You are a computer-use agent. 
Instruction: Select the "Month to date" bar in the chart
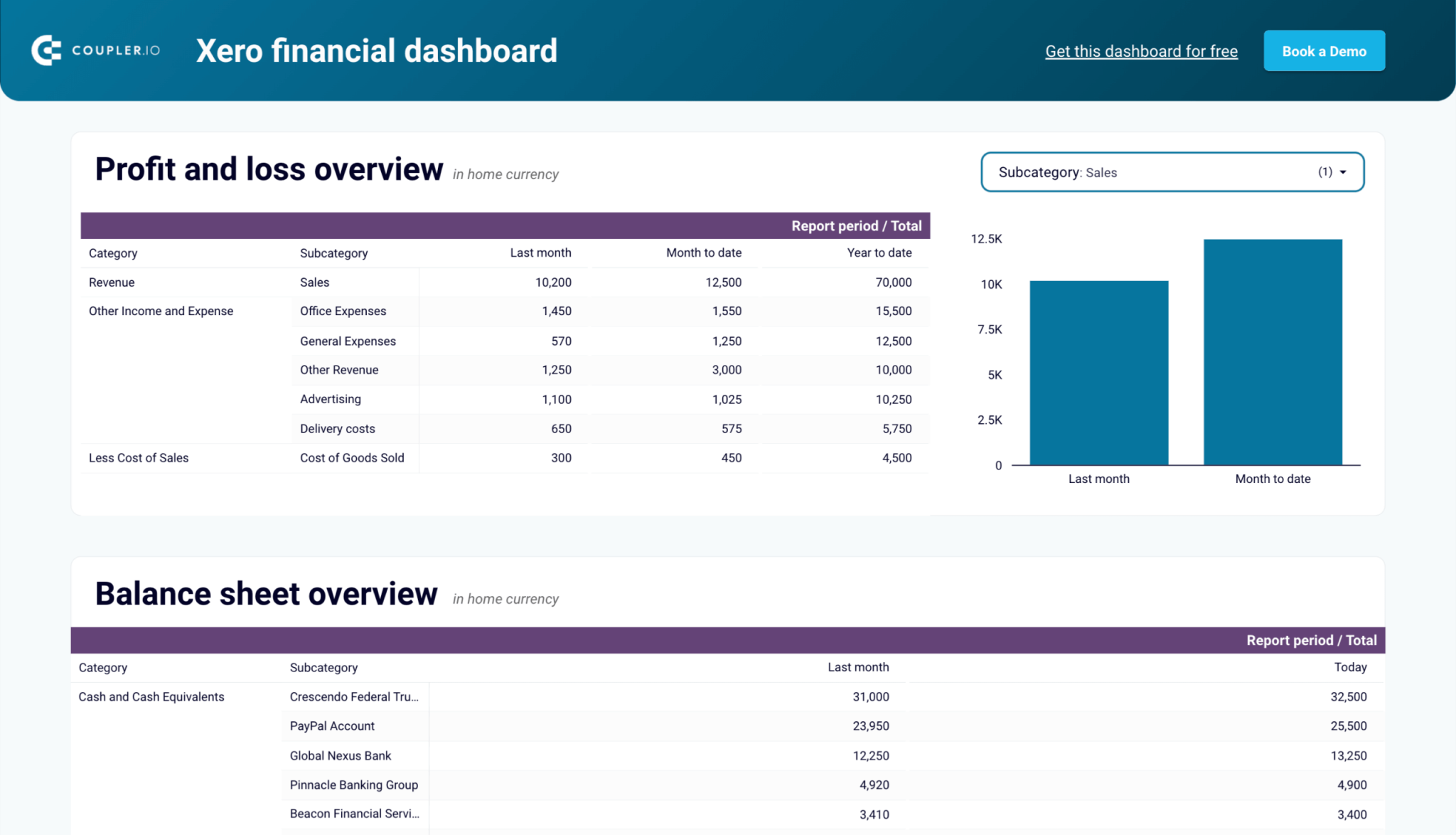(1272, 352)
